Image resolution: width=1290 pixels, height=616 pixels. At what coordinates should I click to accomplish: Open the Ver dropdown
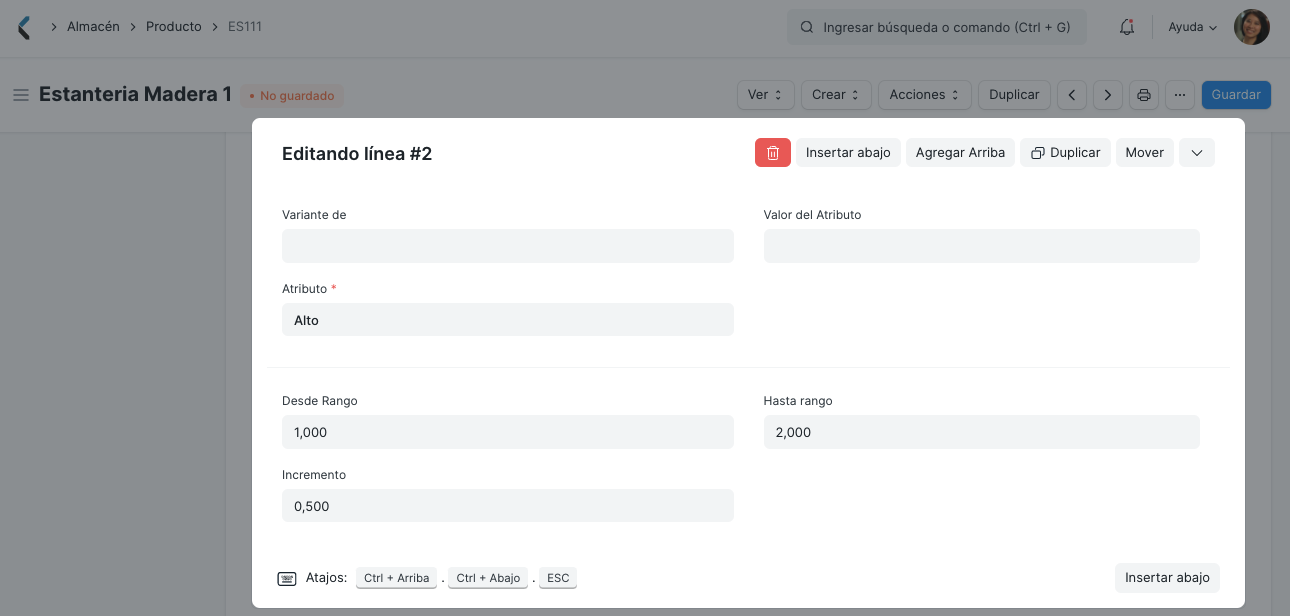765,95
